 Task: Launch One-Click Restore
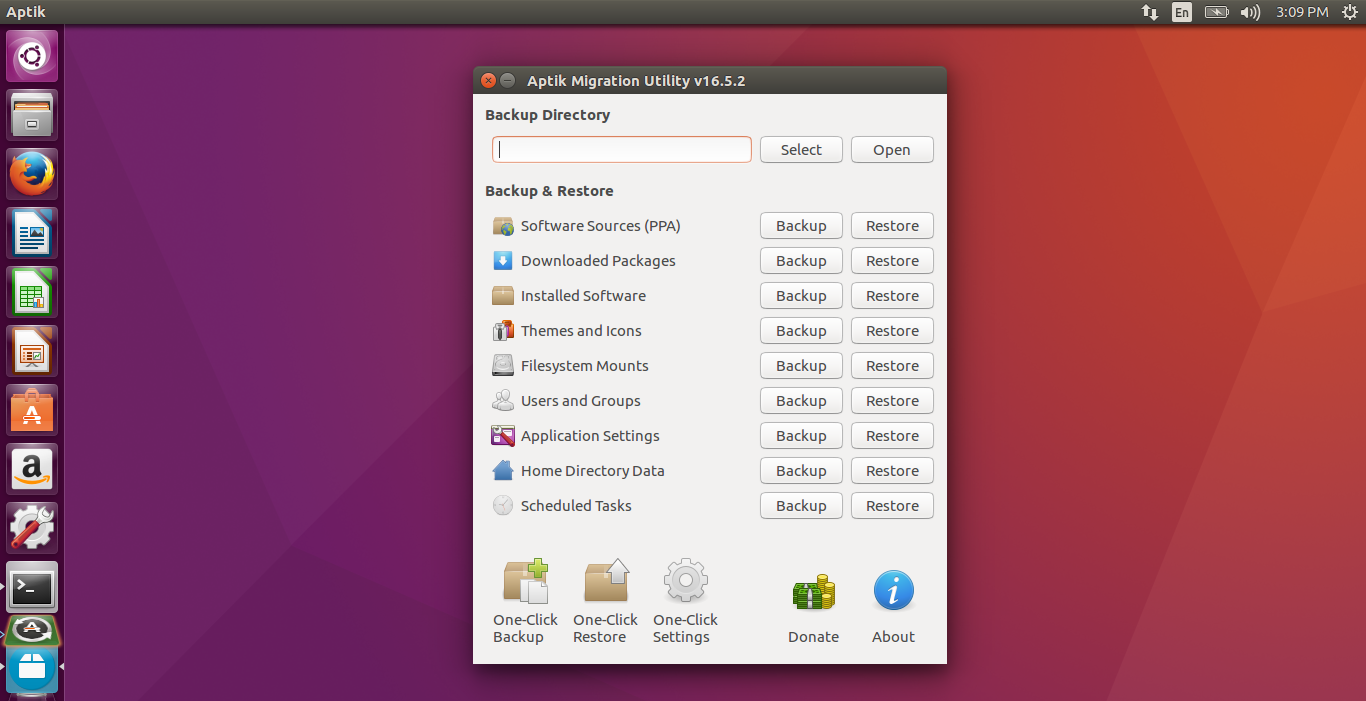[x=605, y=601]
